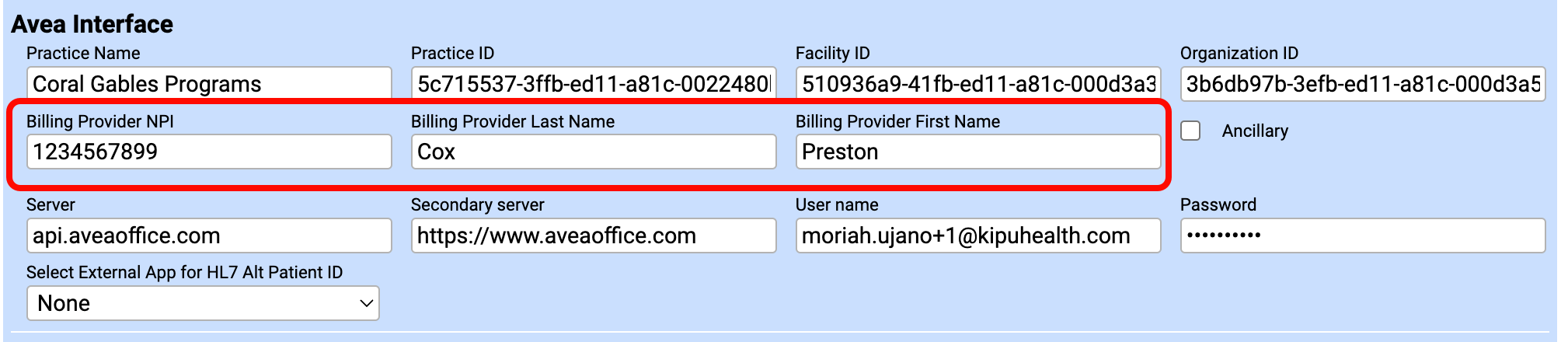1568x342 pixels.
Task: Select the Organization ID input box
Action: tap(1362, 84)
